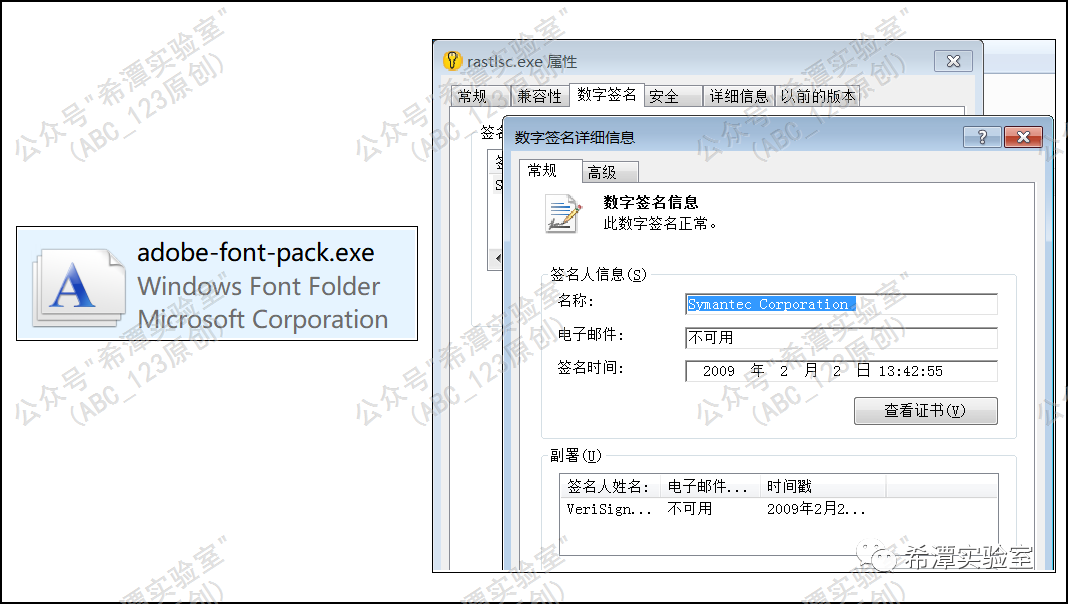This screenshot has width=1068, height=604.
Task: Click the 查看证书(V) button
Action: click(926, 411)
